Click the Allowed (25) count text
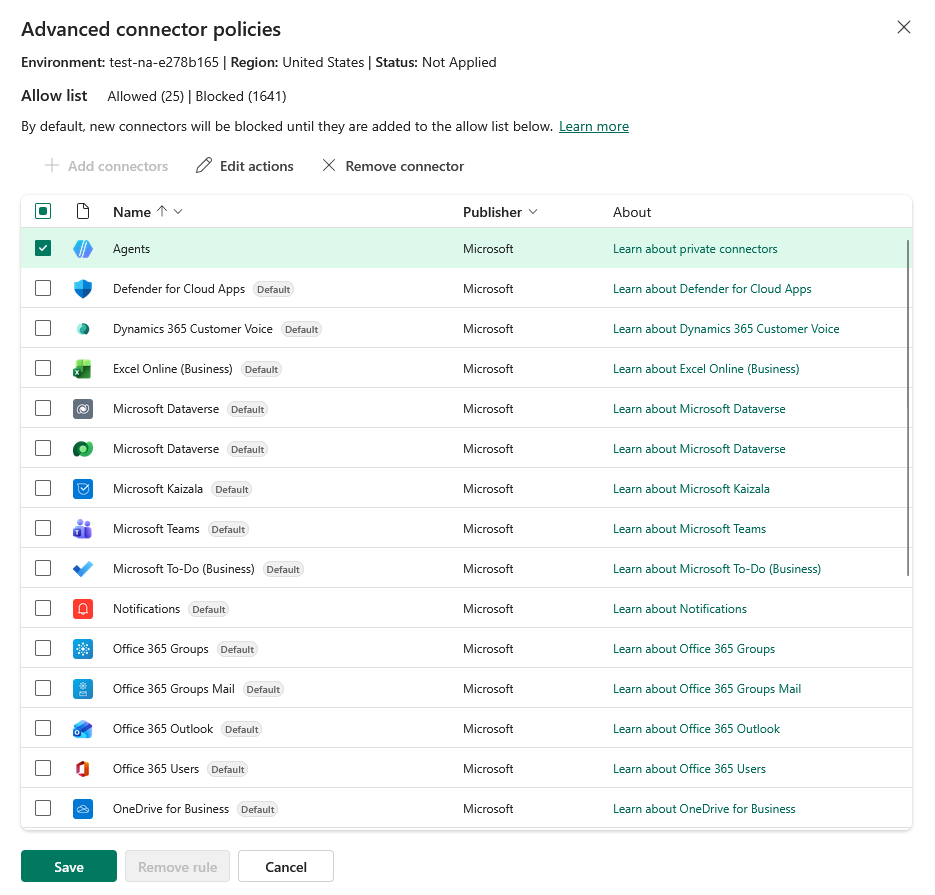 (x=145, y=96)
